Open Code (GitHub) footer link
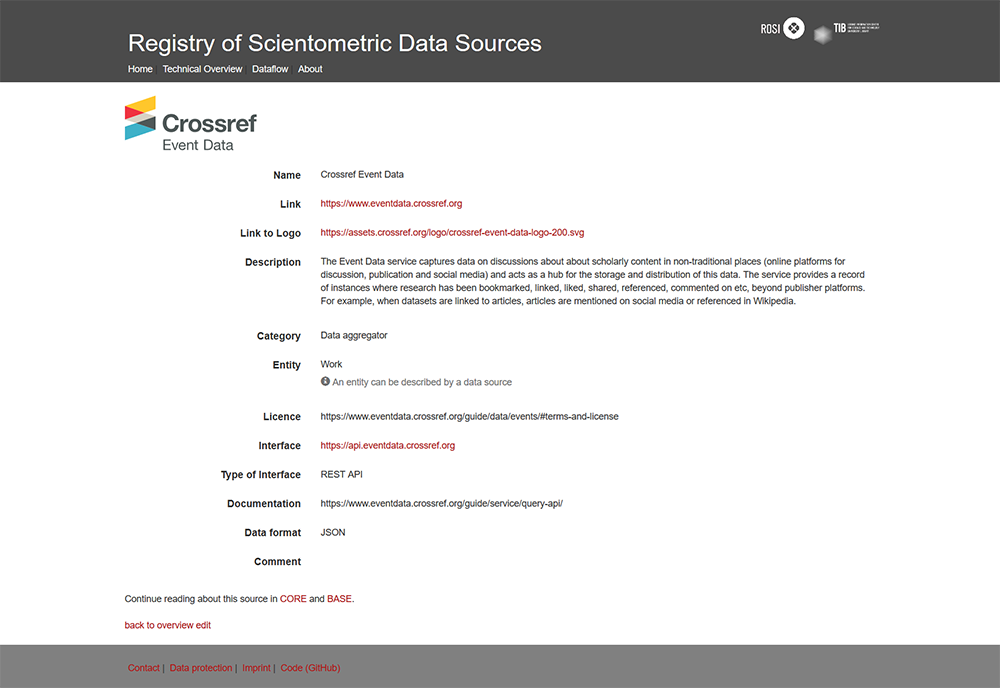 click(311, 668)
